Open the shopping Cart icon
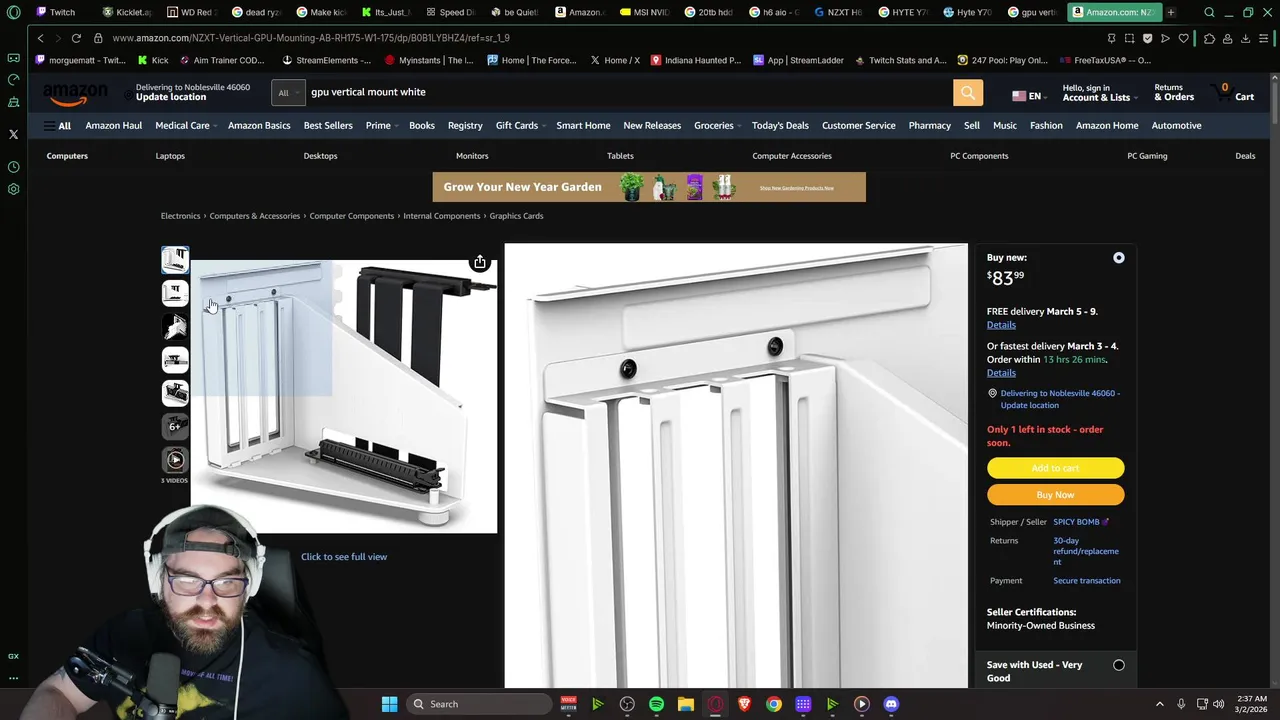 click(1234, 92)
